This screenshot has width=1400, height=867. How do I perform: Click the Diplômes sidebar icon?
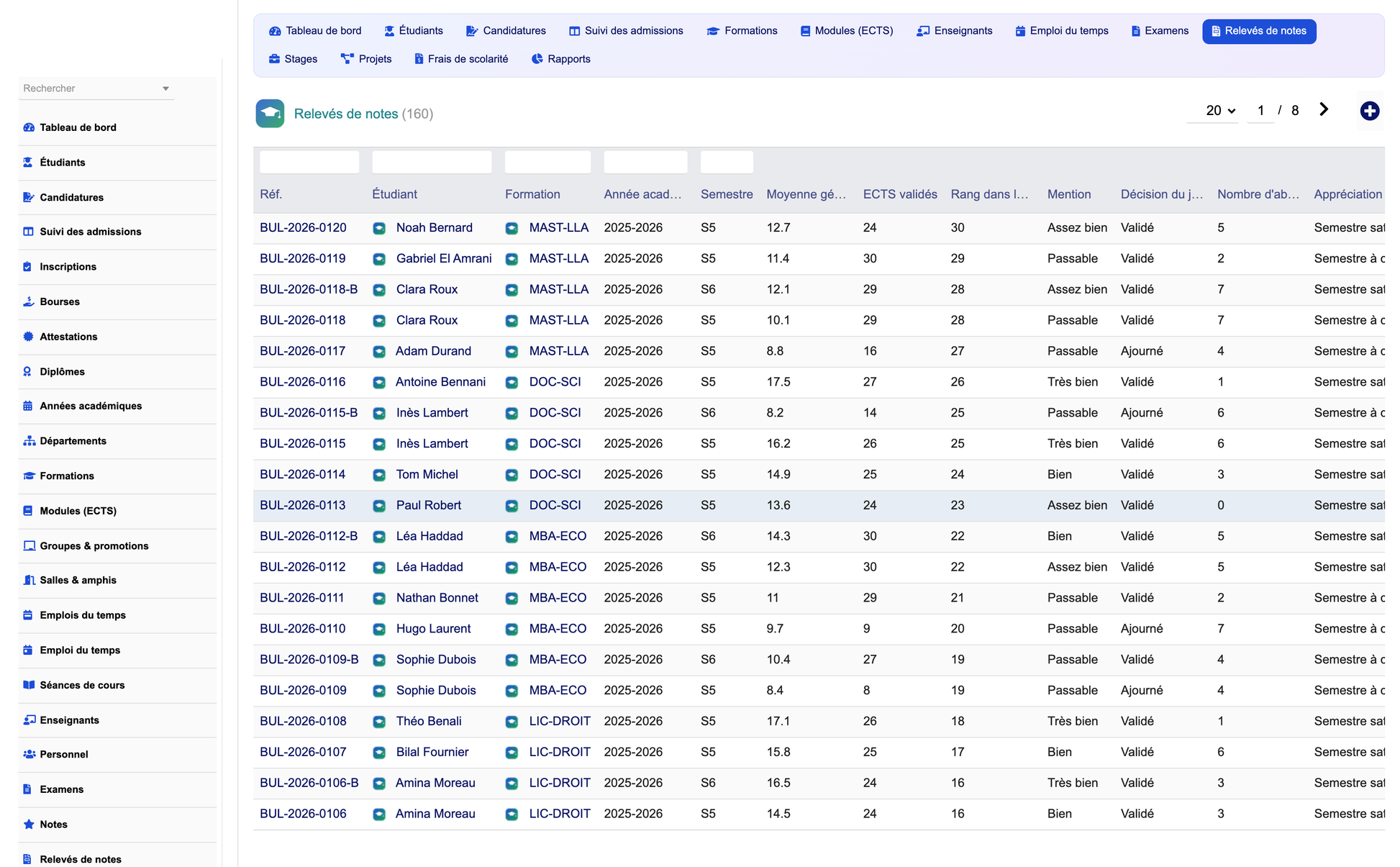pyautogui.click(x=29, y=371)
